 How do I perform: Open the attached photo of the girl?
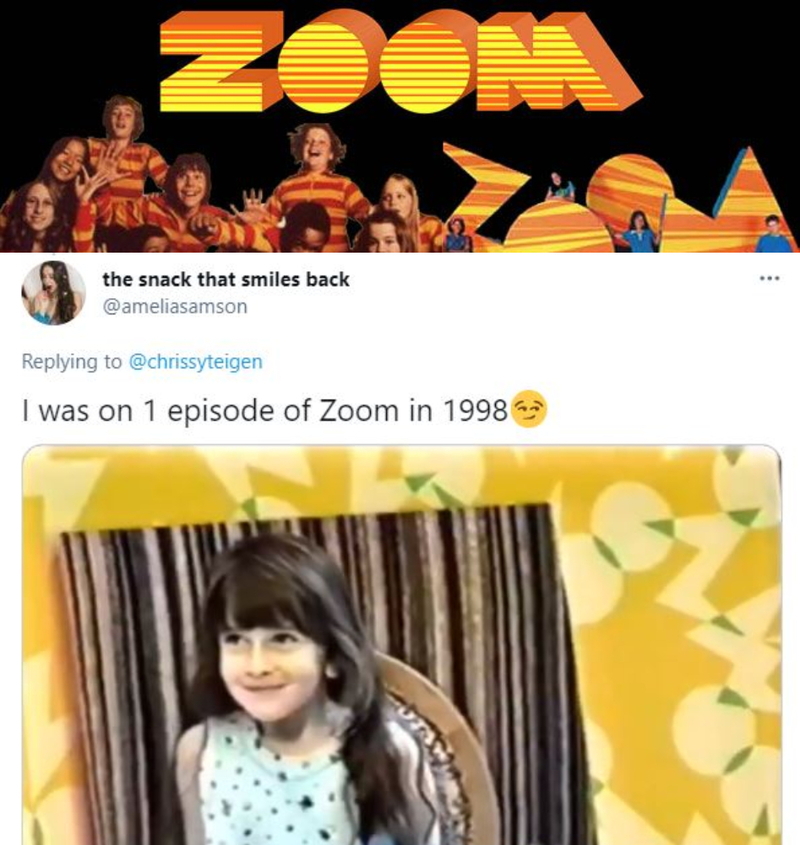pyautogui.click(x=402, y=645)
